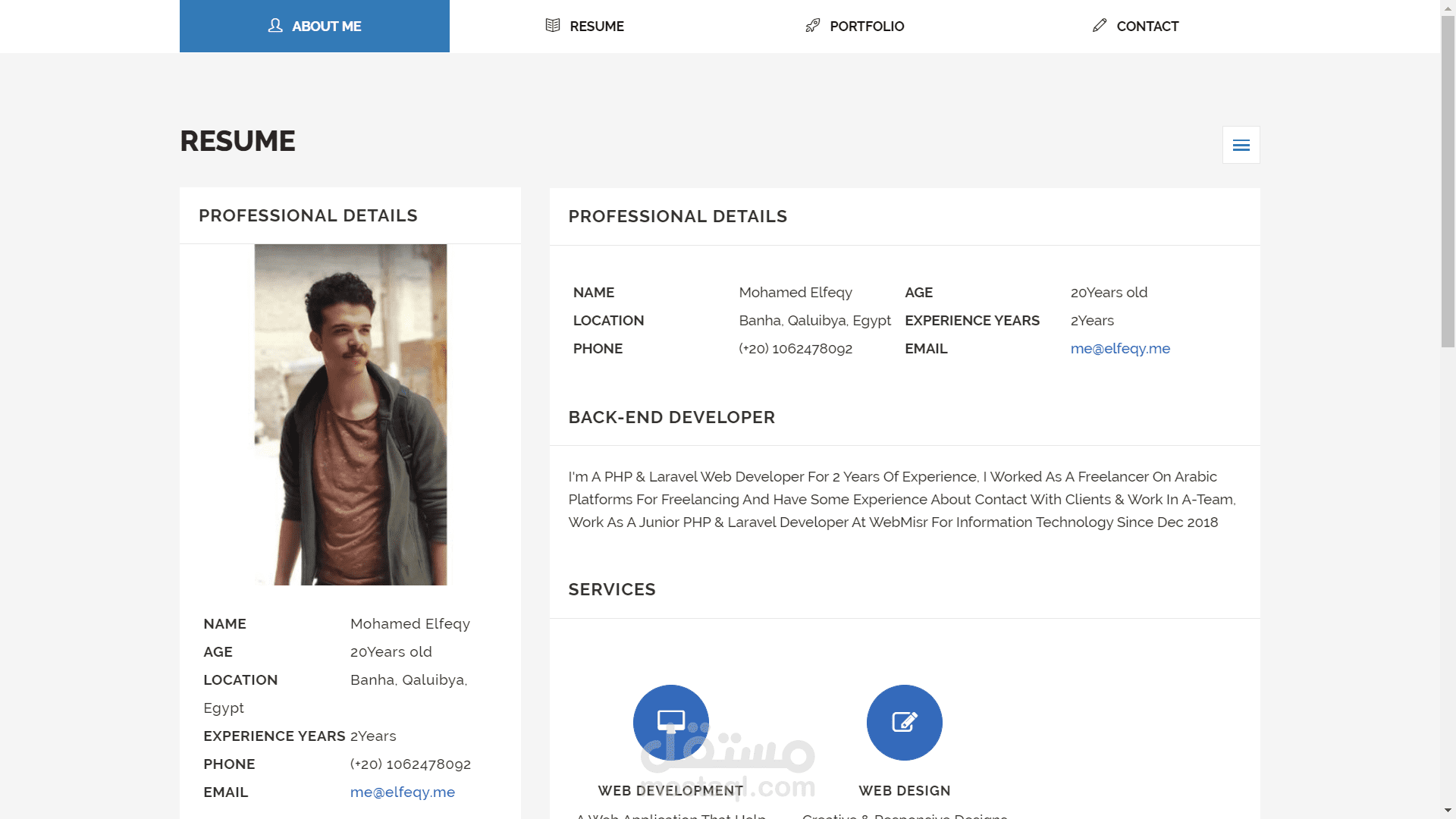Click the email link under profile photo
Screen dimensions: 1456x819
tap(402, 792)
